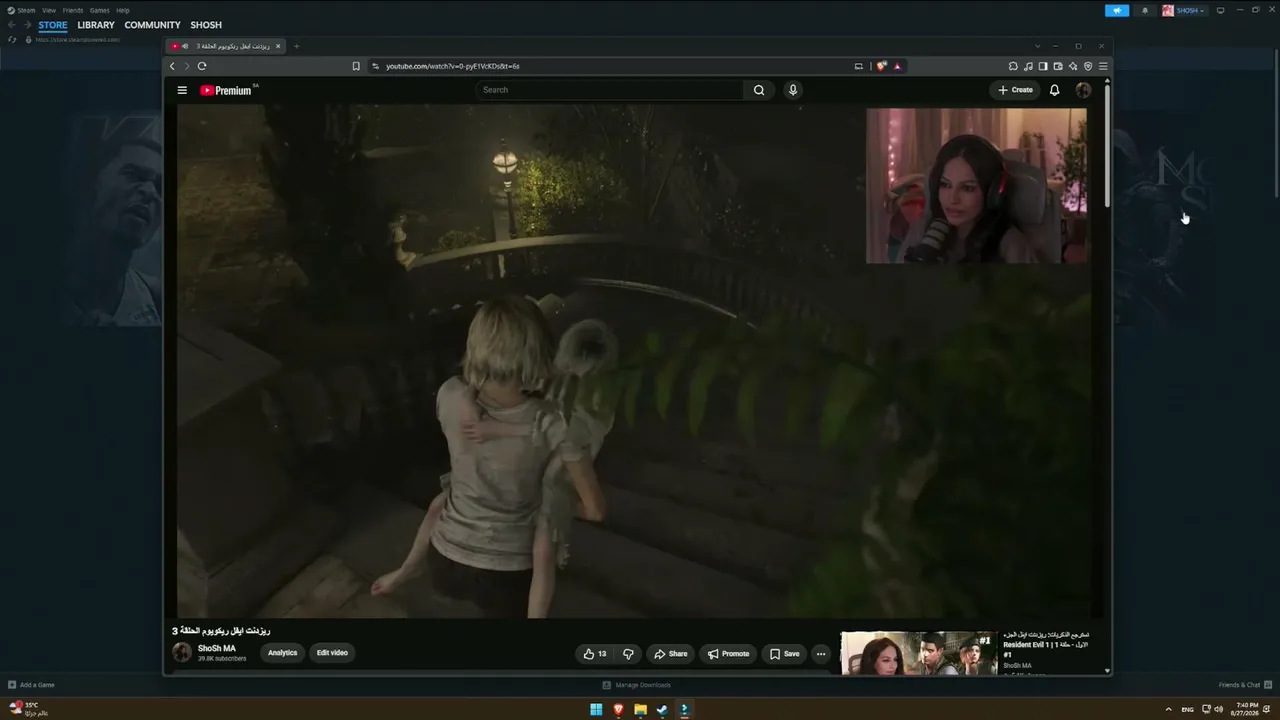1280x720 pixels.
Task: Open the Brave VPN shield icon
Action: click(1088, 66)
